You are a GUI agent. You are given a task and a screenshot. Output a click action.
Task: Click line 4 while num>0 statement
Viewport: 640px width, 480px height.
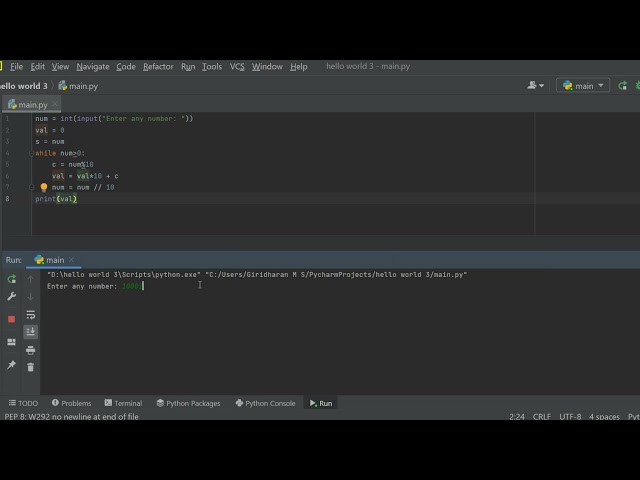60,153
